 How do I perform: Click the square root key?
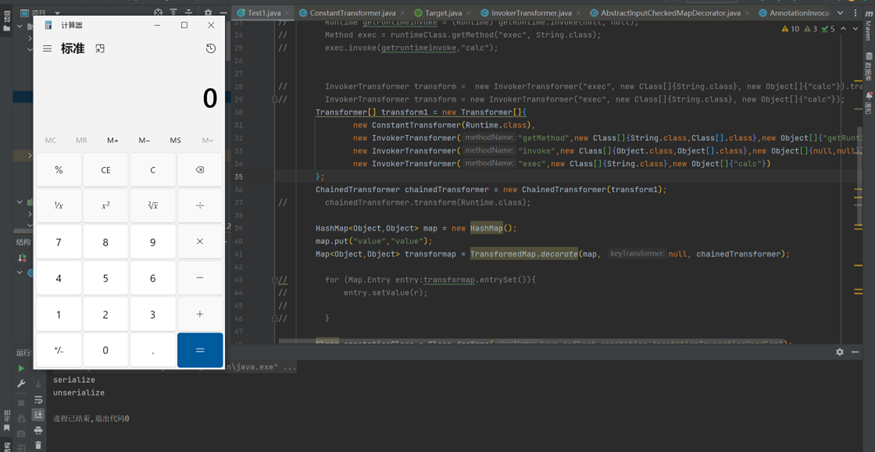pyautogui.click(x=152, y=206)
